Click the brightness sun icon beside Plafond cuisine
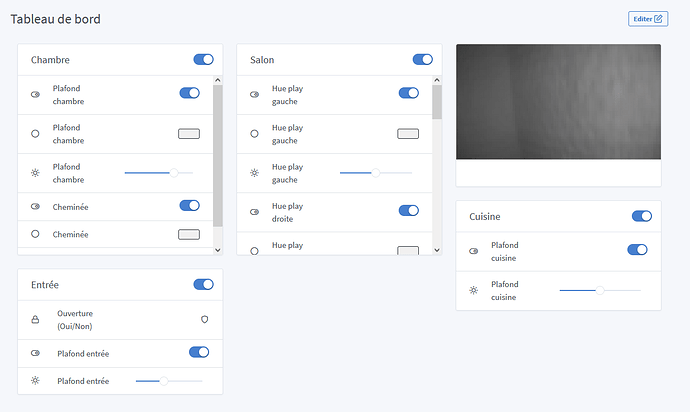This screenshot has width=690, height=412. point(473,291)
